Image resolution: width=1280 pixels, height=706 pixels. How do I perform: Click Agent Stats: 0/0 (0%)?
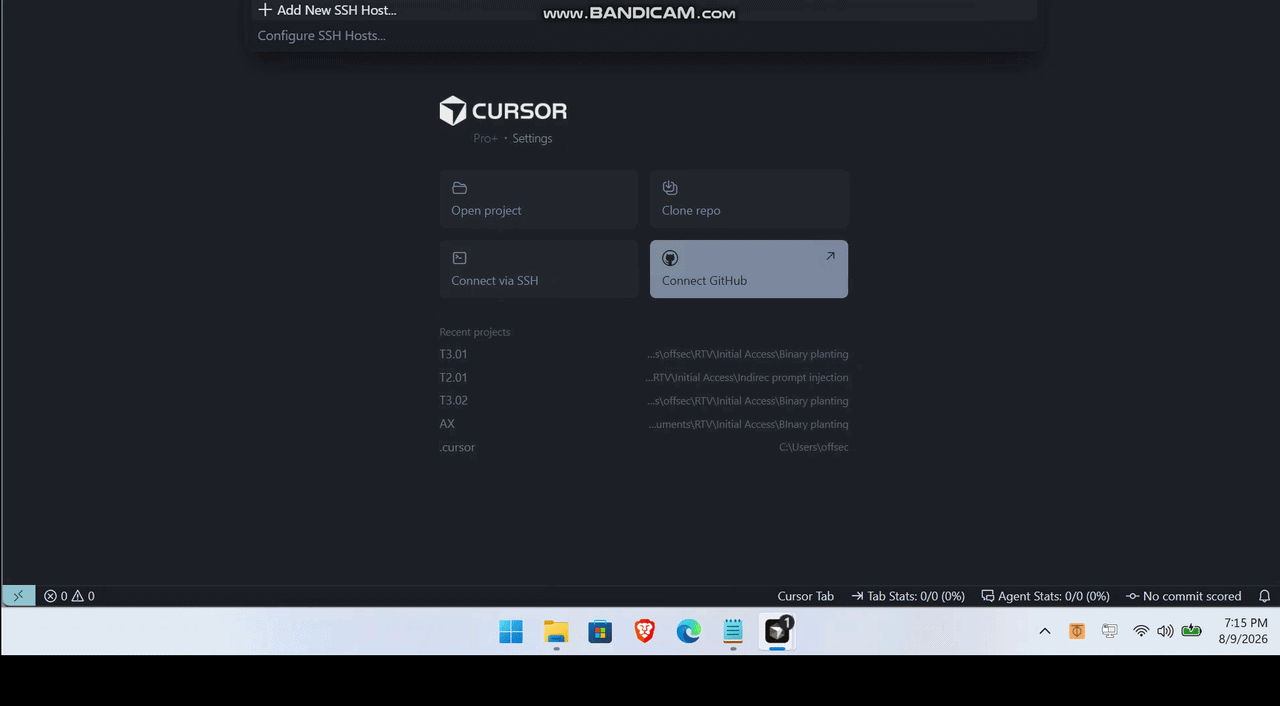[x=1045, y=596]
